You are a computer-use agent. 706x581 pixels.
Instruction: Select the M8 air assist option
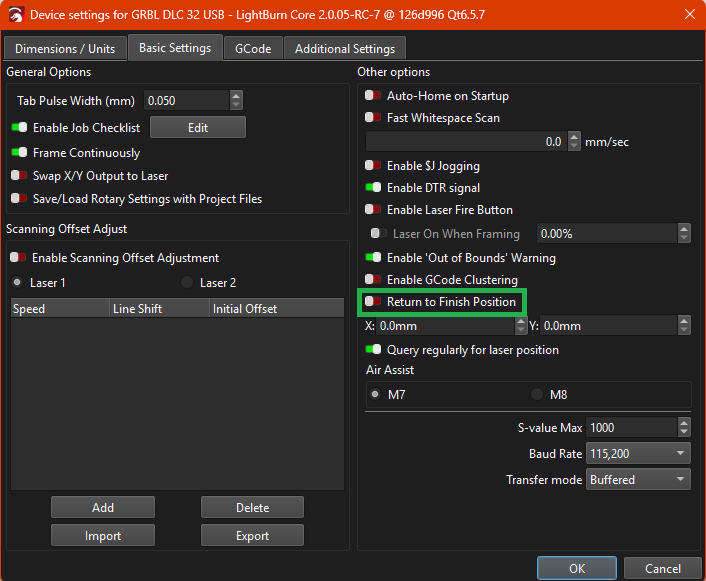click(x=537, y=394)
